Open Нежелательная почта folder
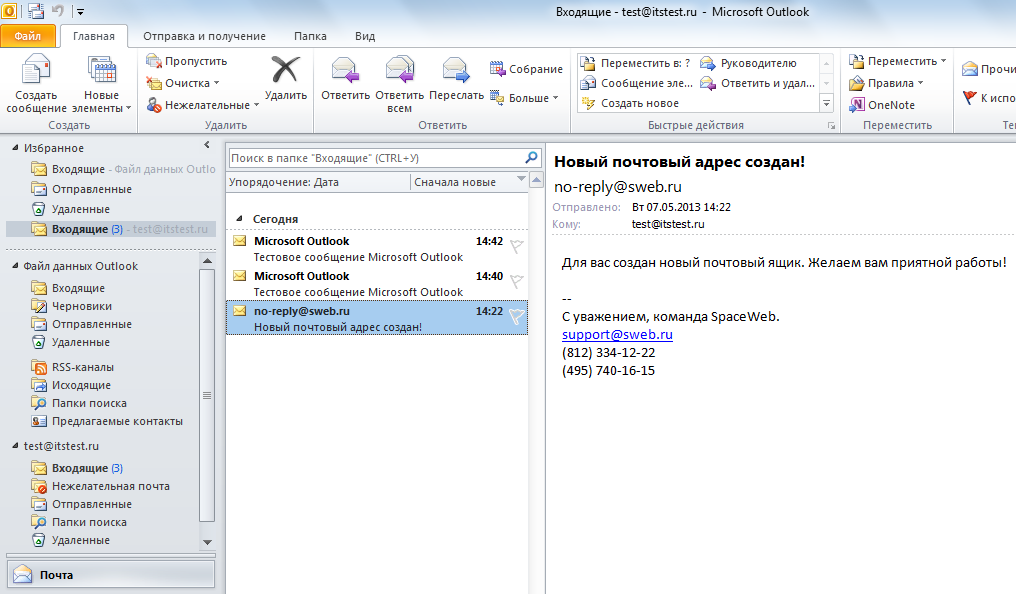Viewport: 1016px width, 594px height. (x=101, y=486)
